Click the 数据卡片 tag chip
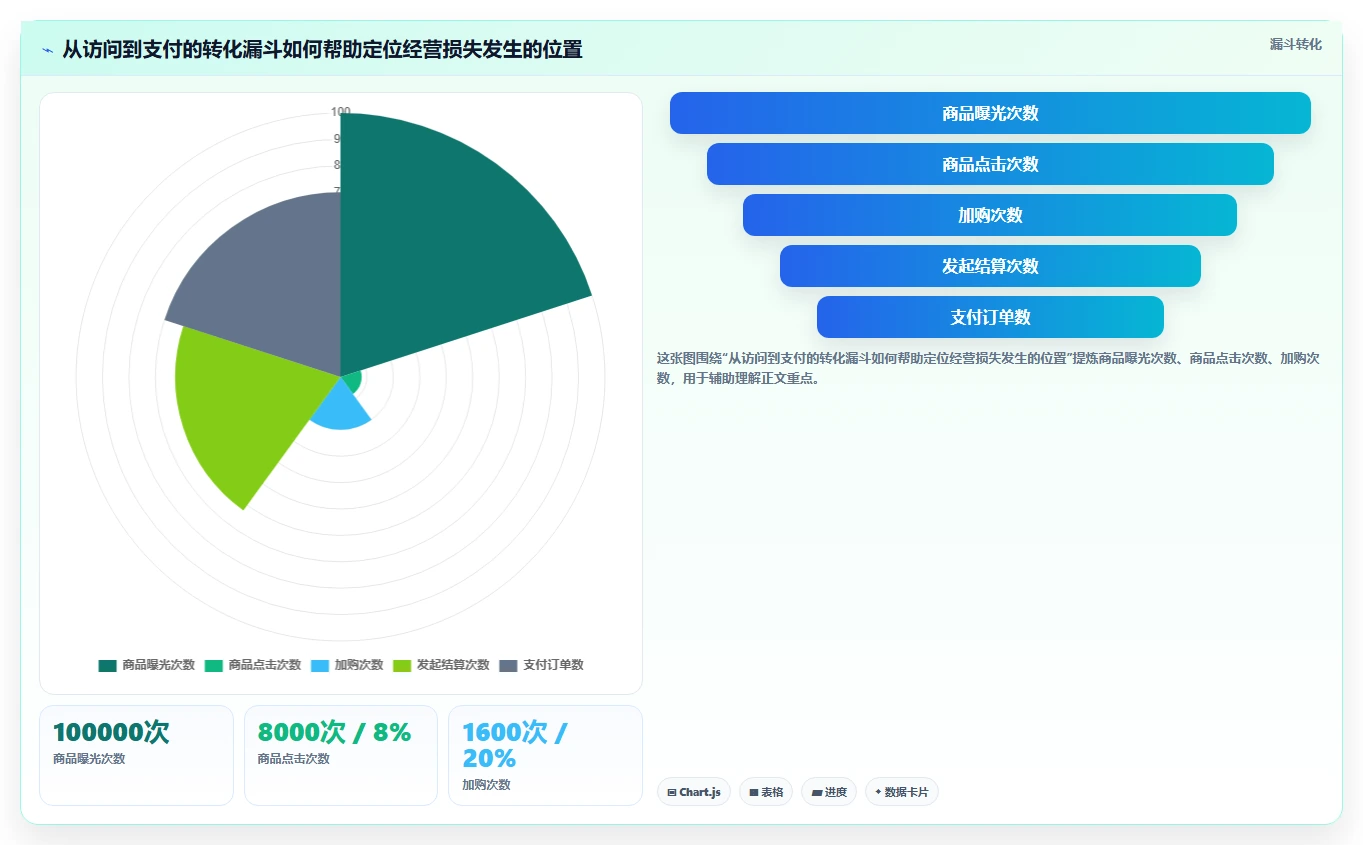Image resolution: width=1363 pixels, height=845 pixels. [x=902, y=792]
